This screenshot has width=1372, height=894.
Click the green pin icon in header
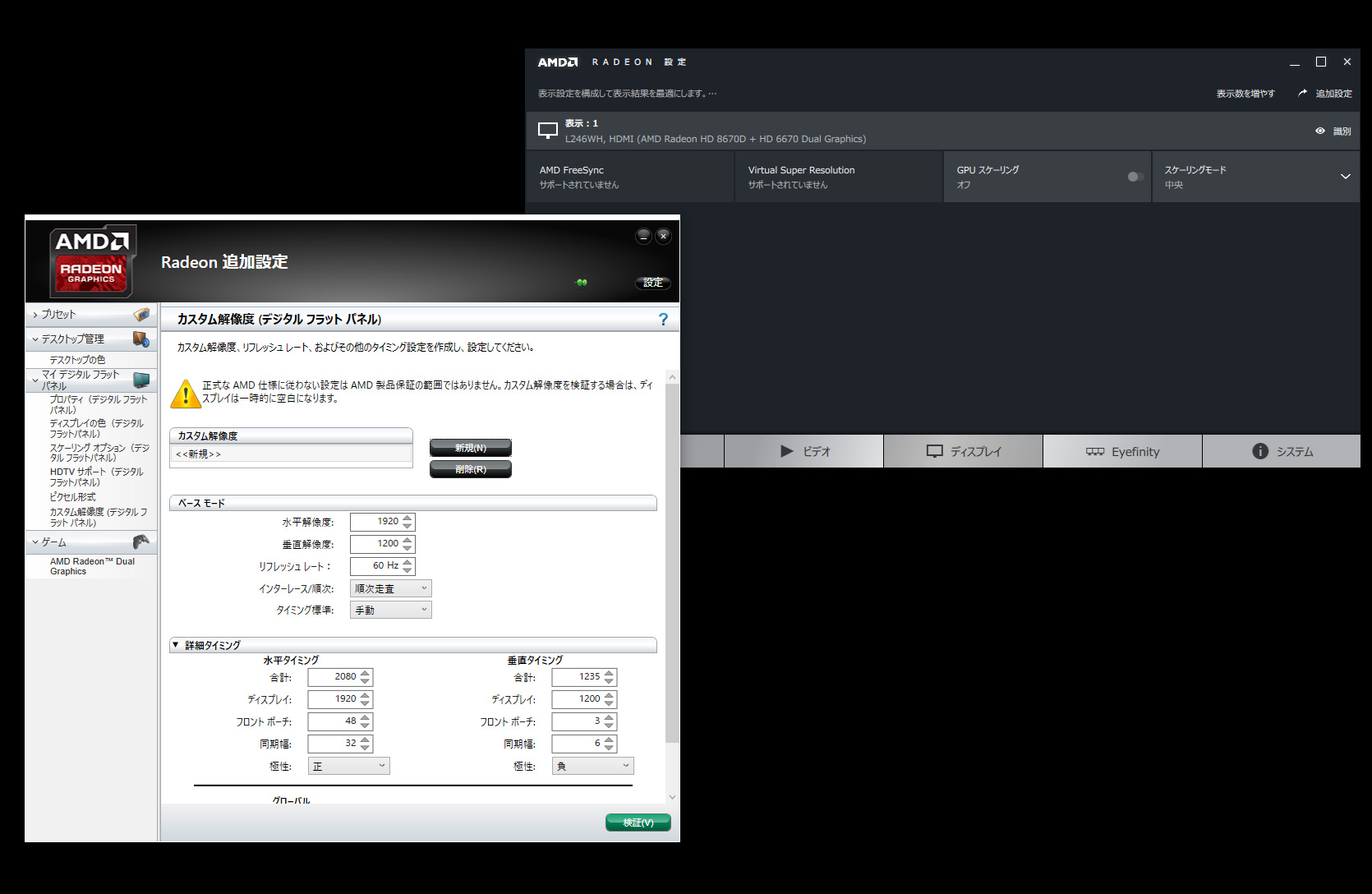coord(582,283)
